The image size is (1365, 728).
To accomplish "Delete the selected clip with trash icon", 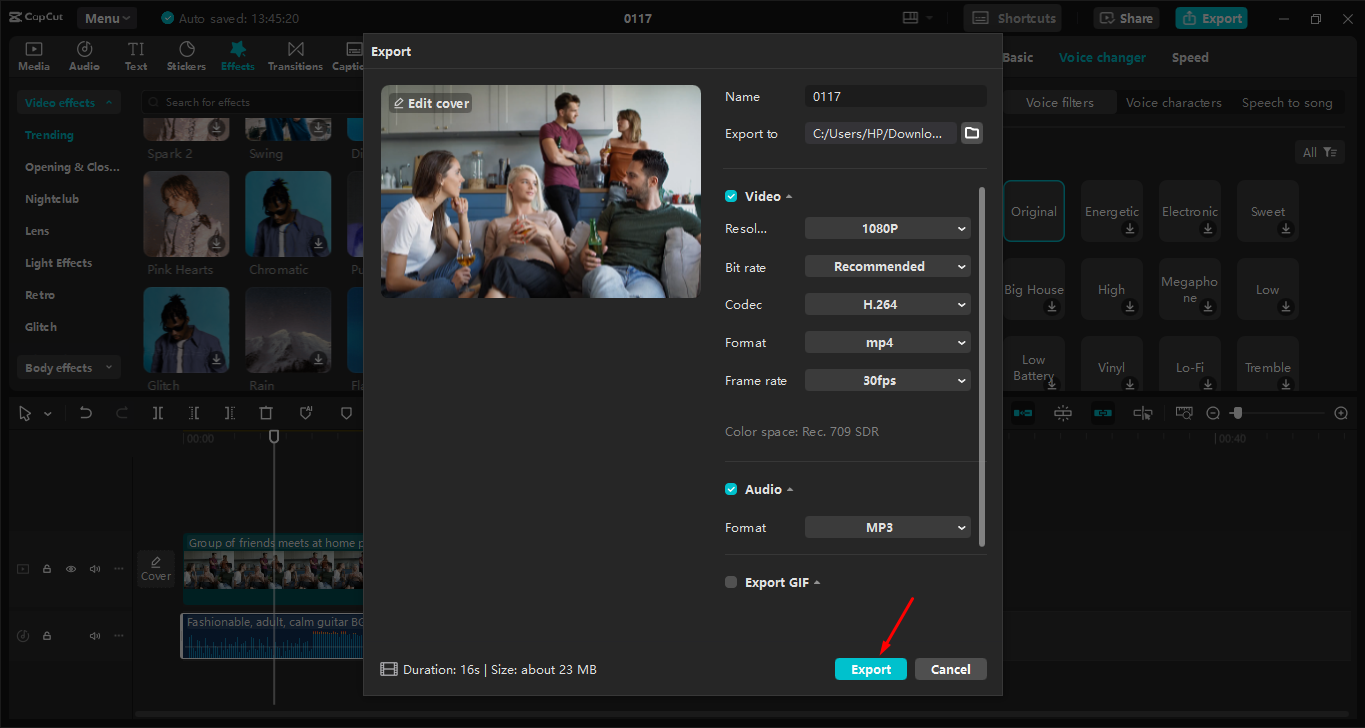I will [x=266, y=412].
